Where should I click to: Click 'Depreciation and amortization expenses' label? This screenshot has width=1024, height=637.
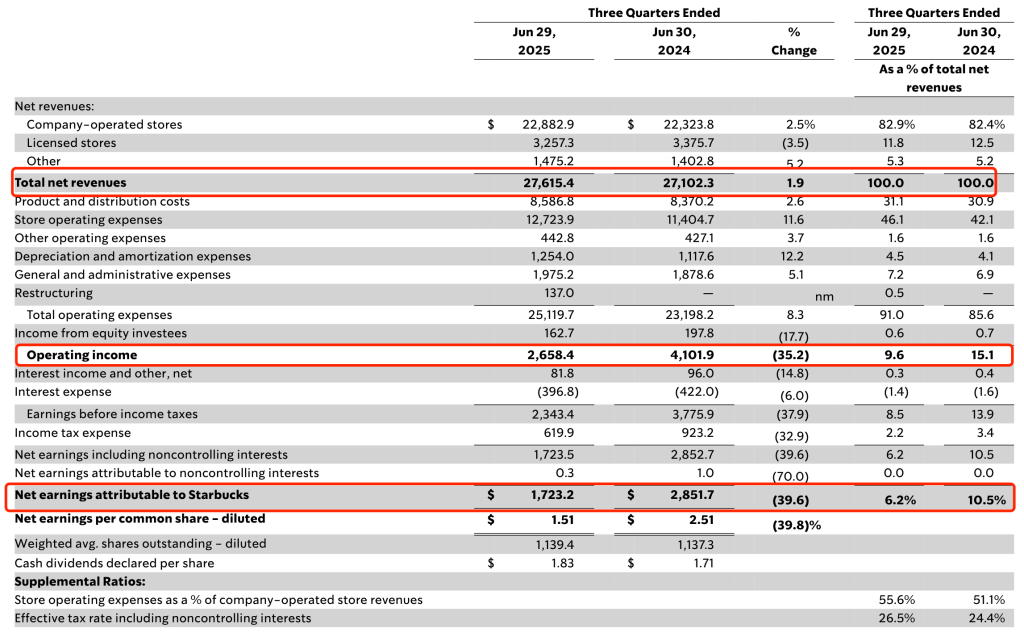[x=133, y=256]
